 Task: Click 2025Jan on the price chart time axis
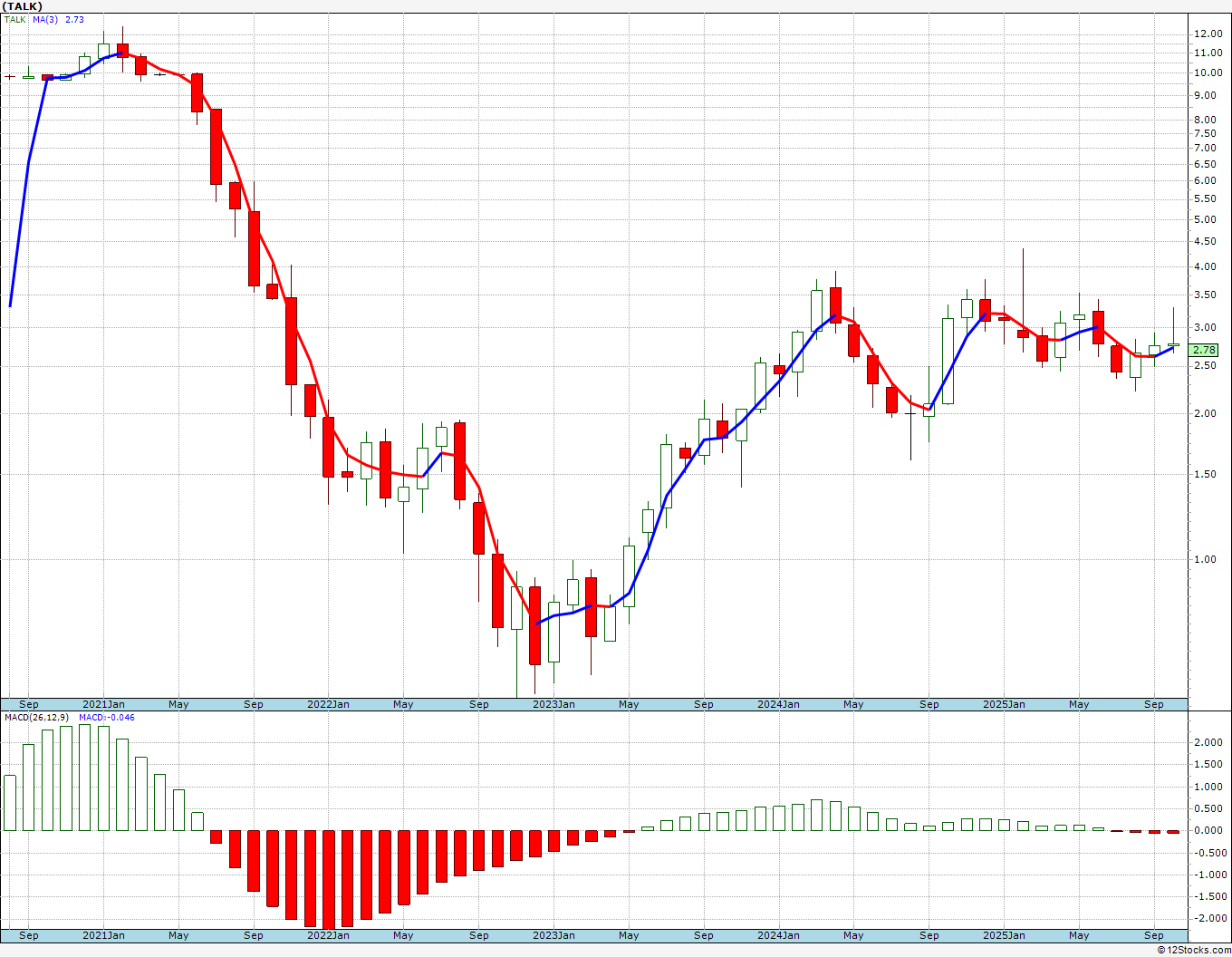1004,704
